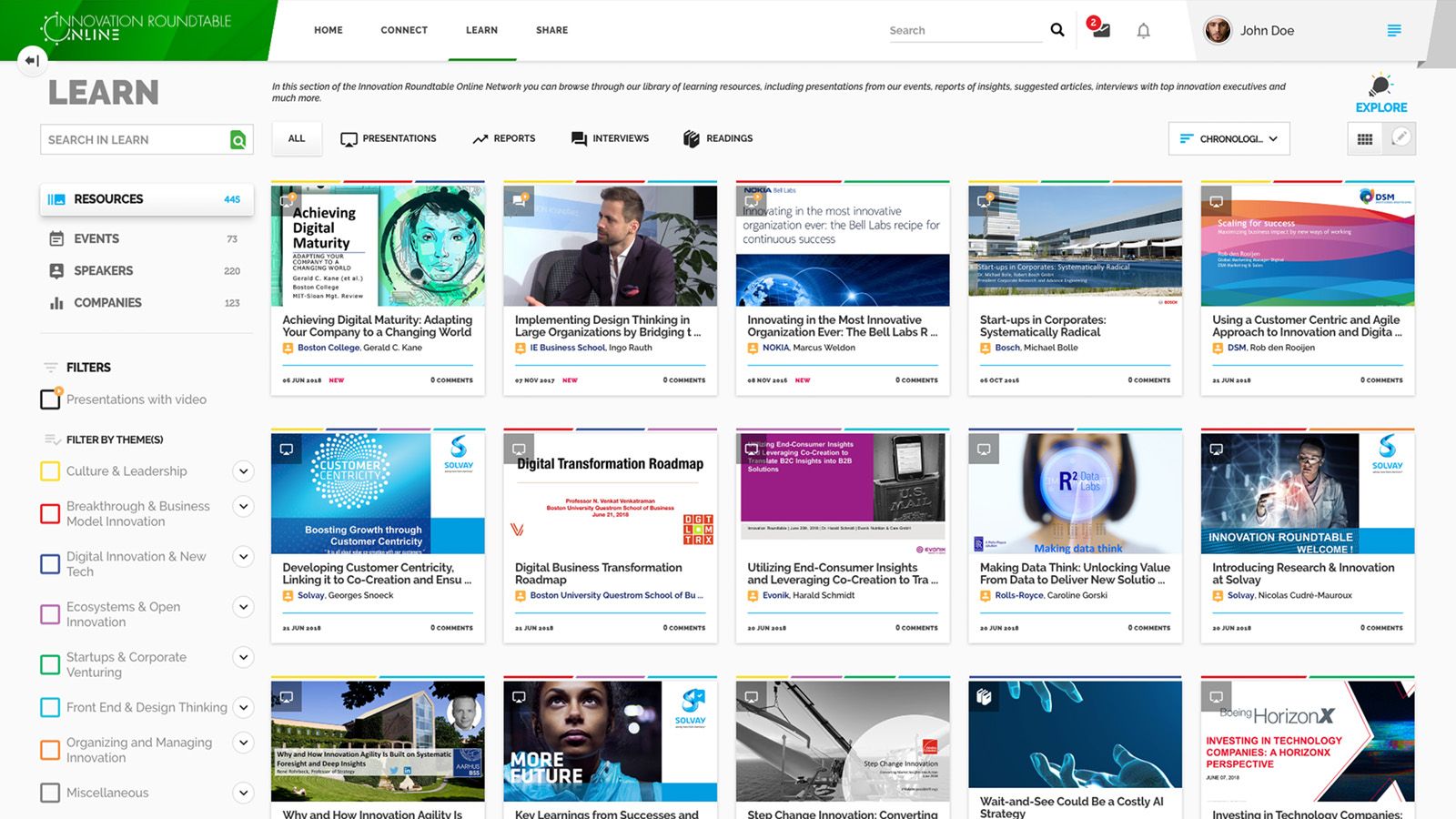The image size is (1456, 819).
Task: Click presentation icon on Customer Centricity card
Action: (287, 449)
